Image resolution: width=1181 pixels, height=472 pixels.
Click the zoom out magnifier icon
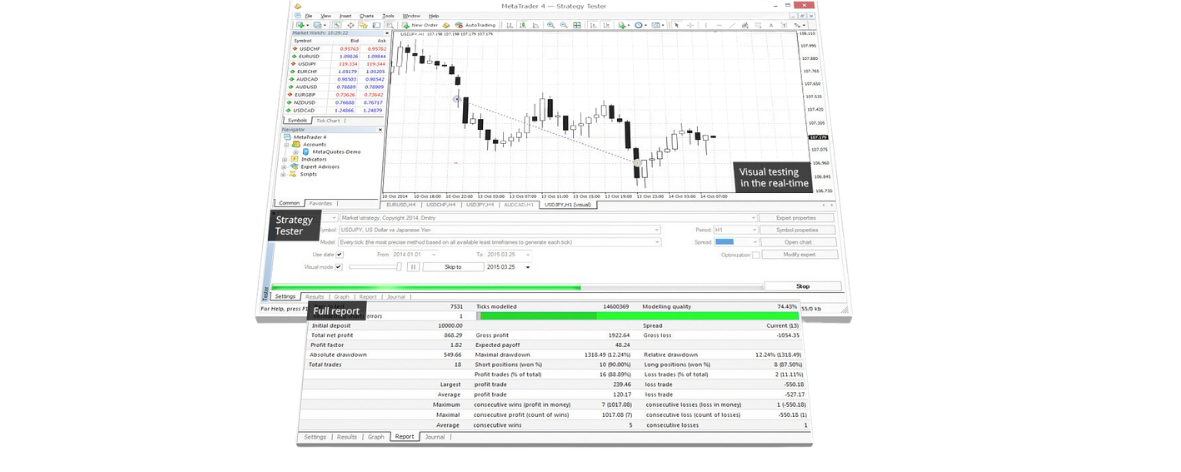(x=561, y=25)
